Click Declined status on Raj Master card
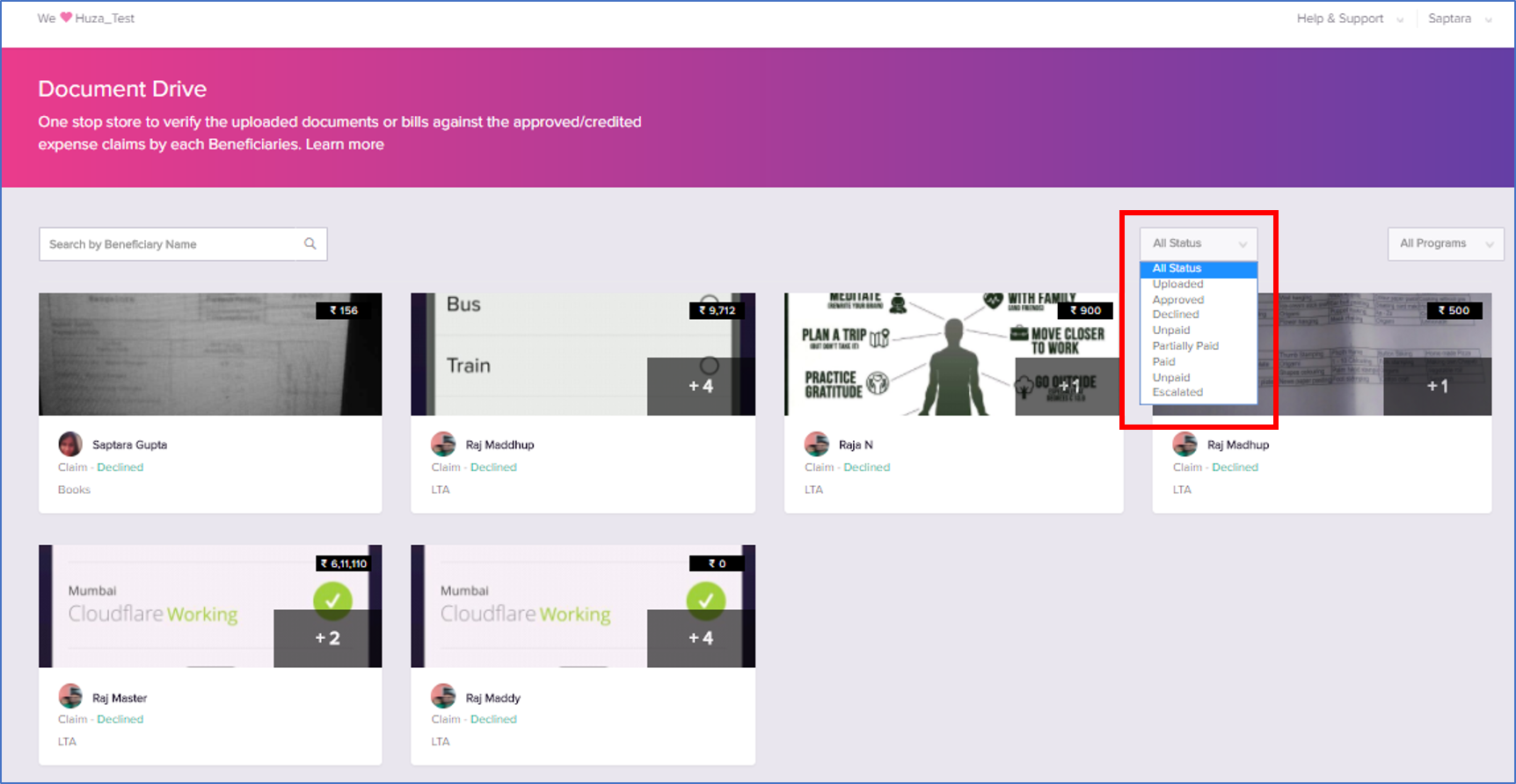 point(120,719)
